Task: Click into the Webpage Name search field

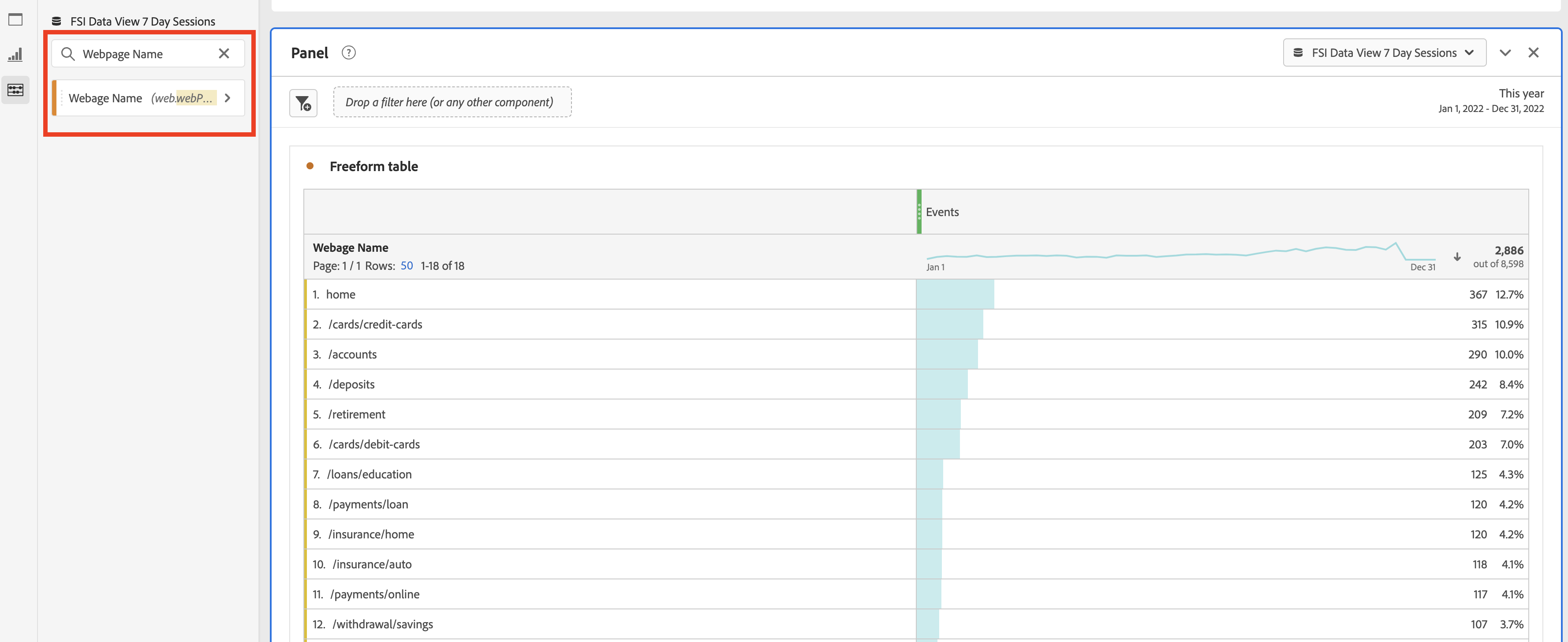Action: point(148,54)
